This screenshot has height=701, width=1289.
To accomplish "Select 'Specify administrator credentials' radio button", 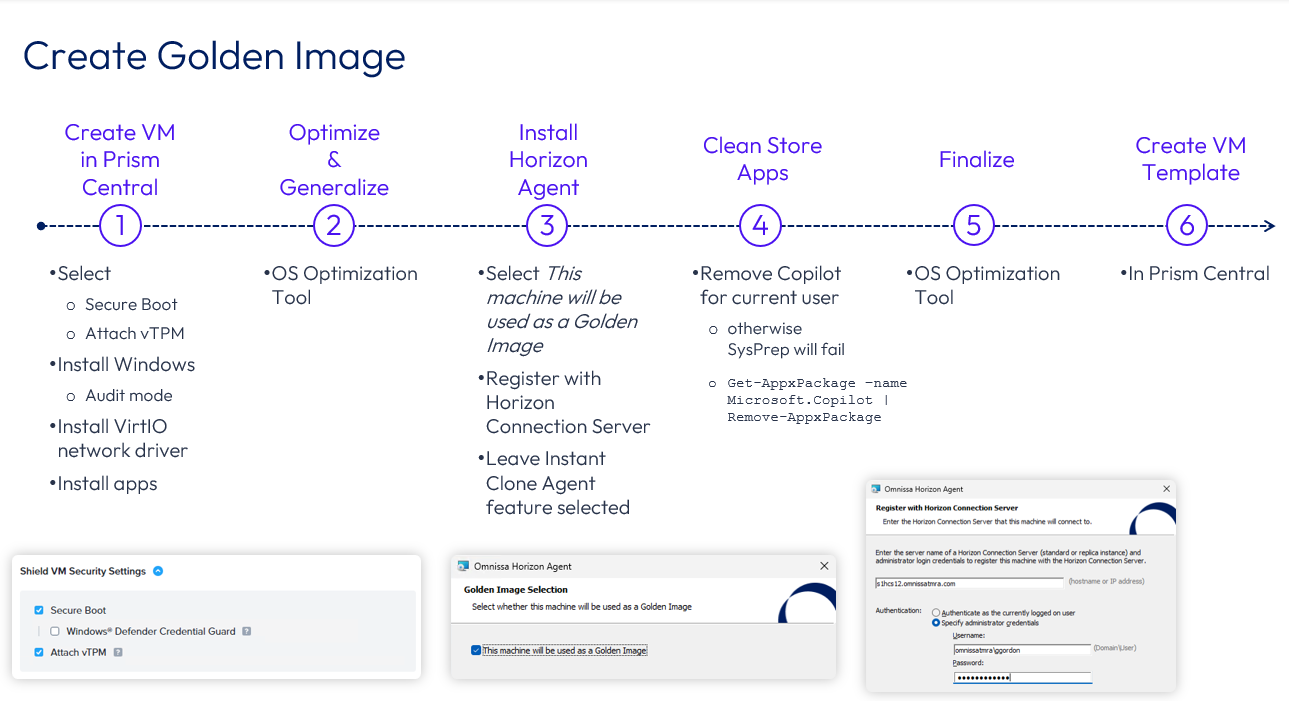I will [936, 622].
